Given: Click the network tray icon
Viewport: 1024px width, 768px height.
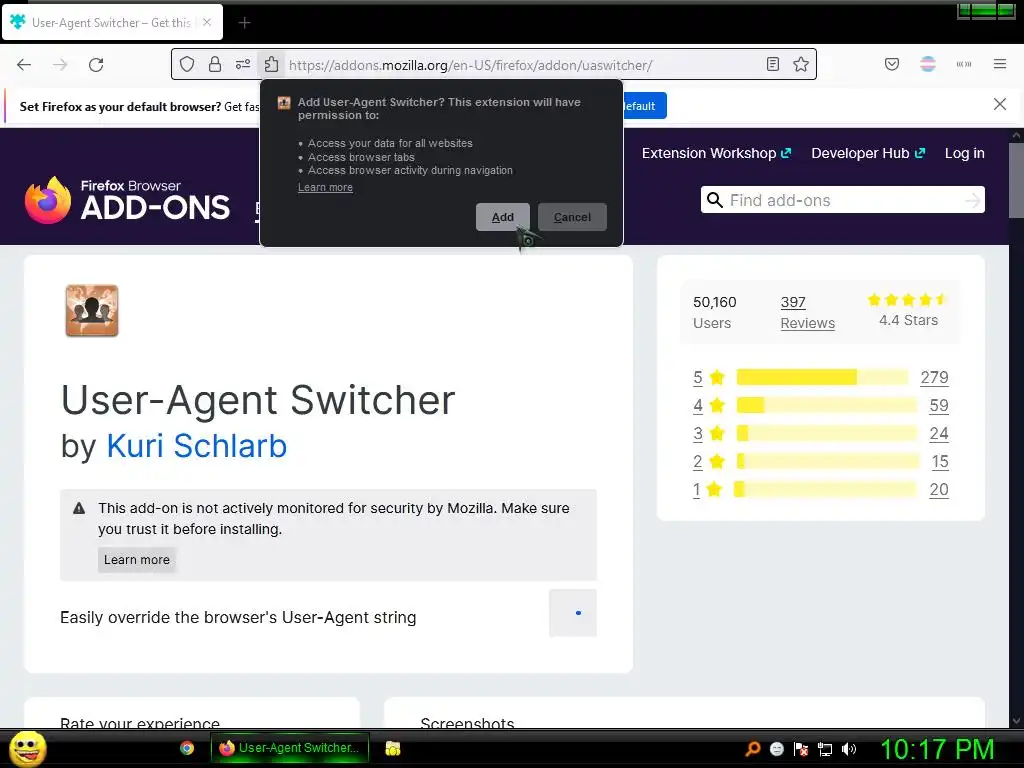Looking at the screenshot, I should (x=825, y=749).
